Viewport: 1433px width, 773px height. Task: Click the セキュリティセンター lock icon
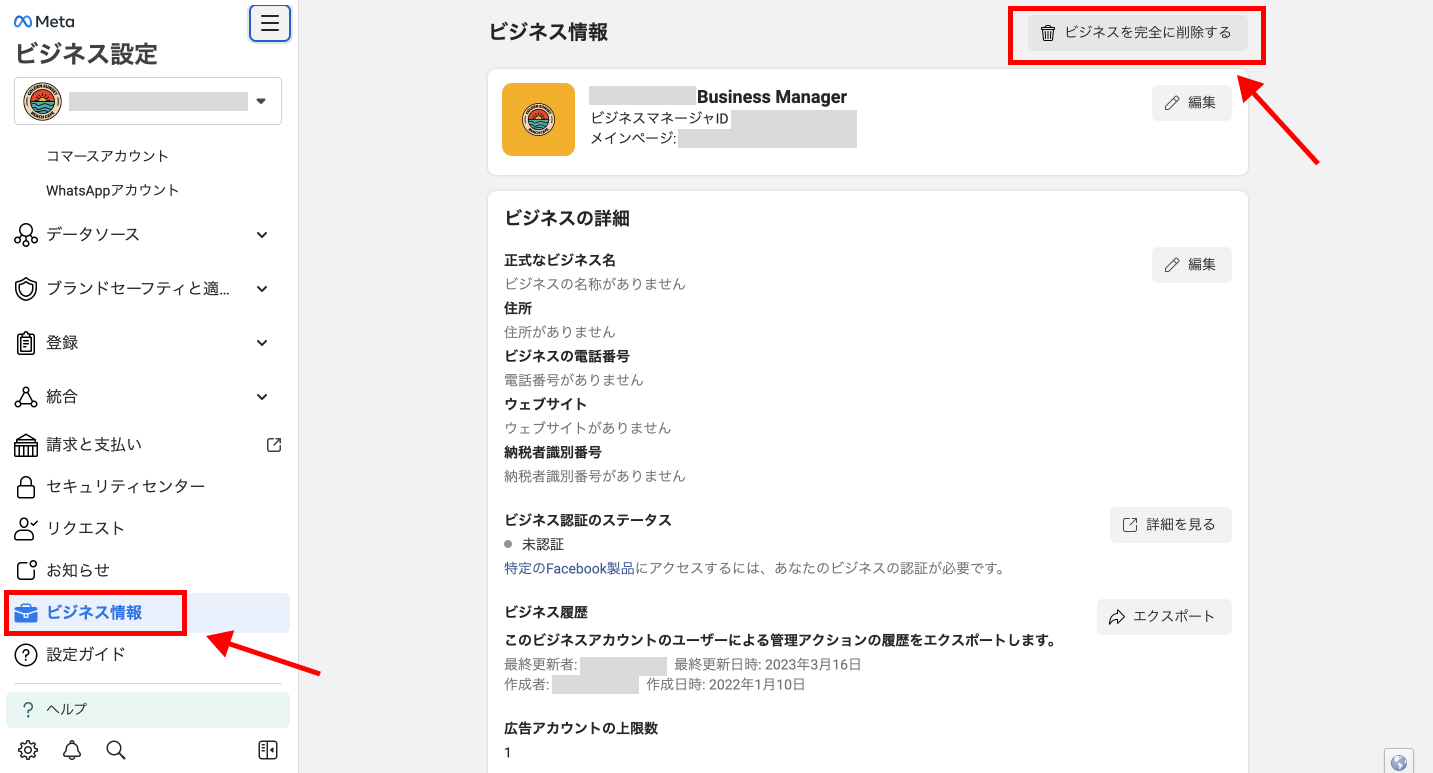click(26, 487)
